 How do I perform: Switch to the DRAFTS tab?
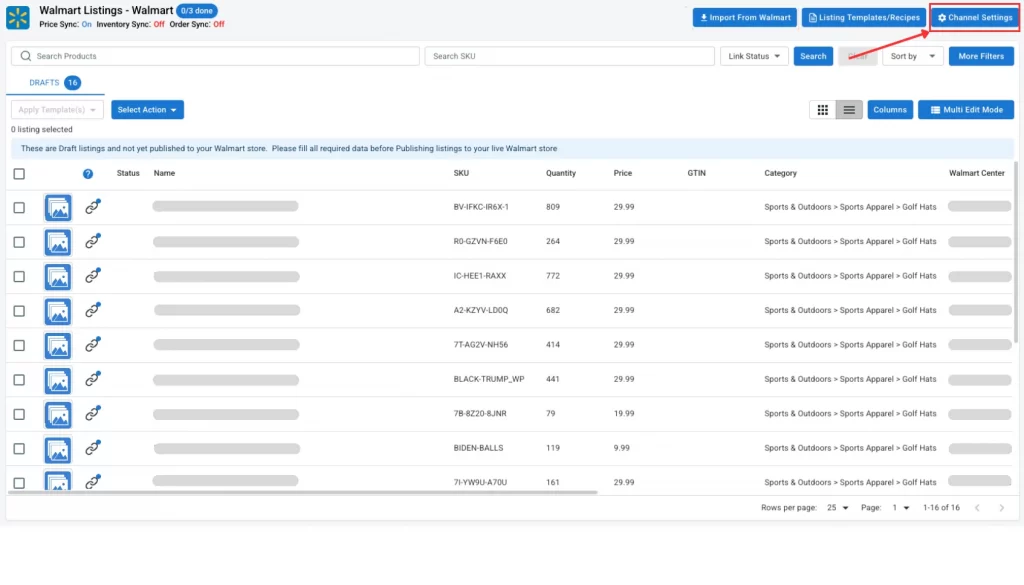pyautogui.click(x=55, y=83)
